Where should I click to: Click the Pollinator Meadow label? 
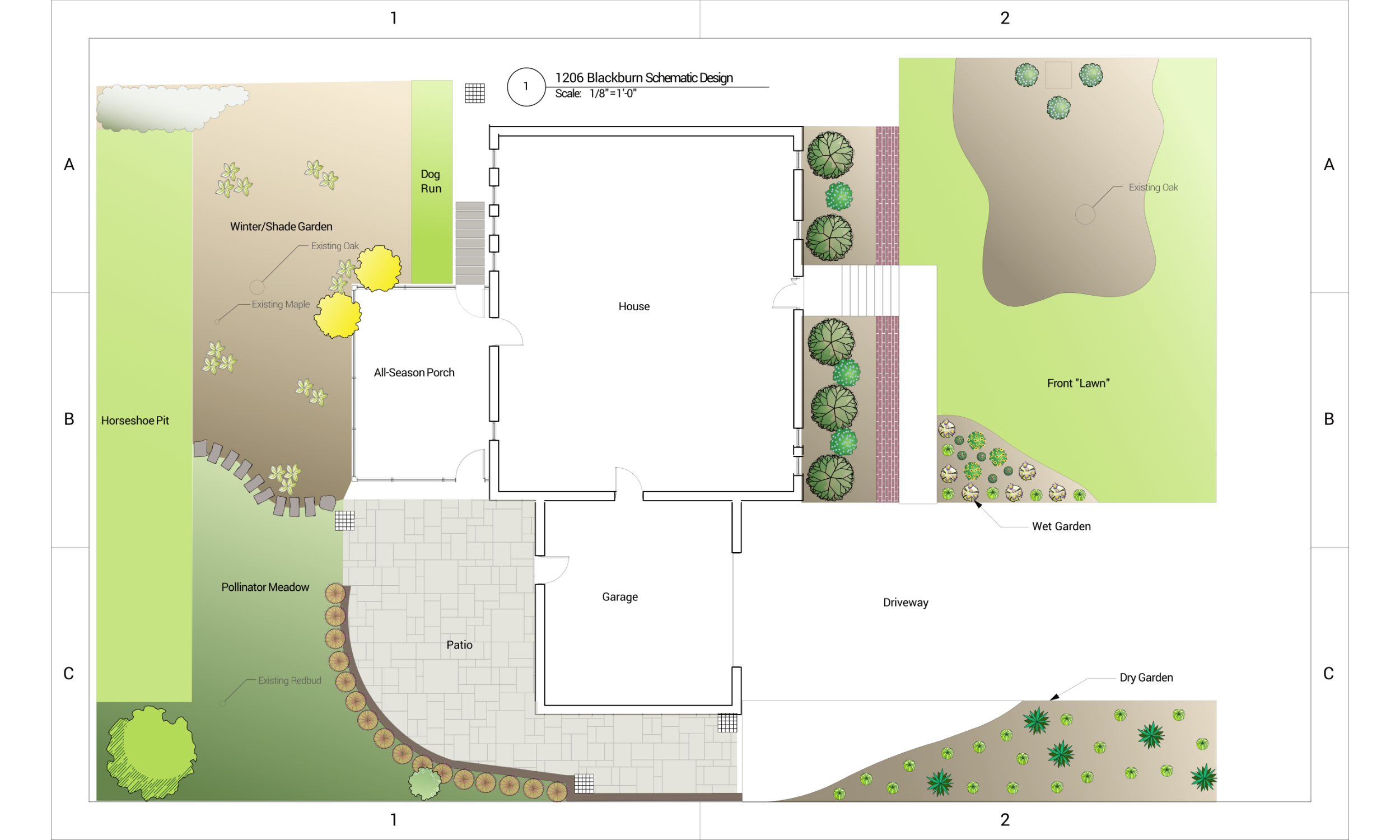click(x=265, y=587)
